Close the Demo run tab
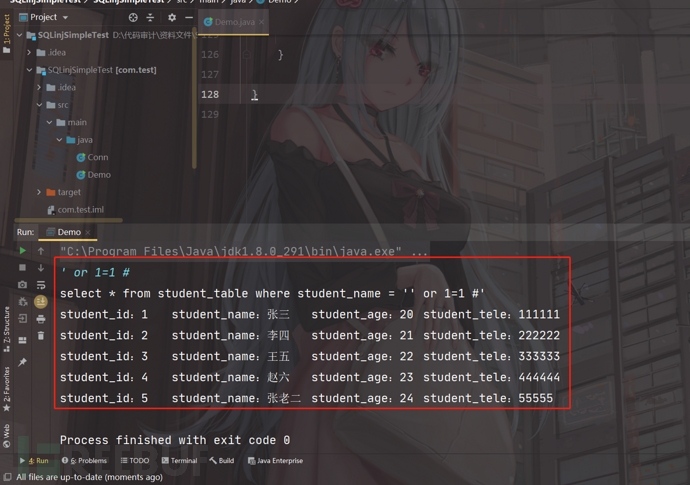 88,232
